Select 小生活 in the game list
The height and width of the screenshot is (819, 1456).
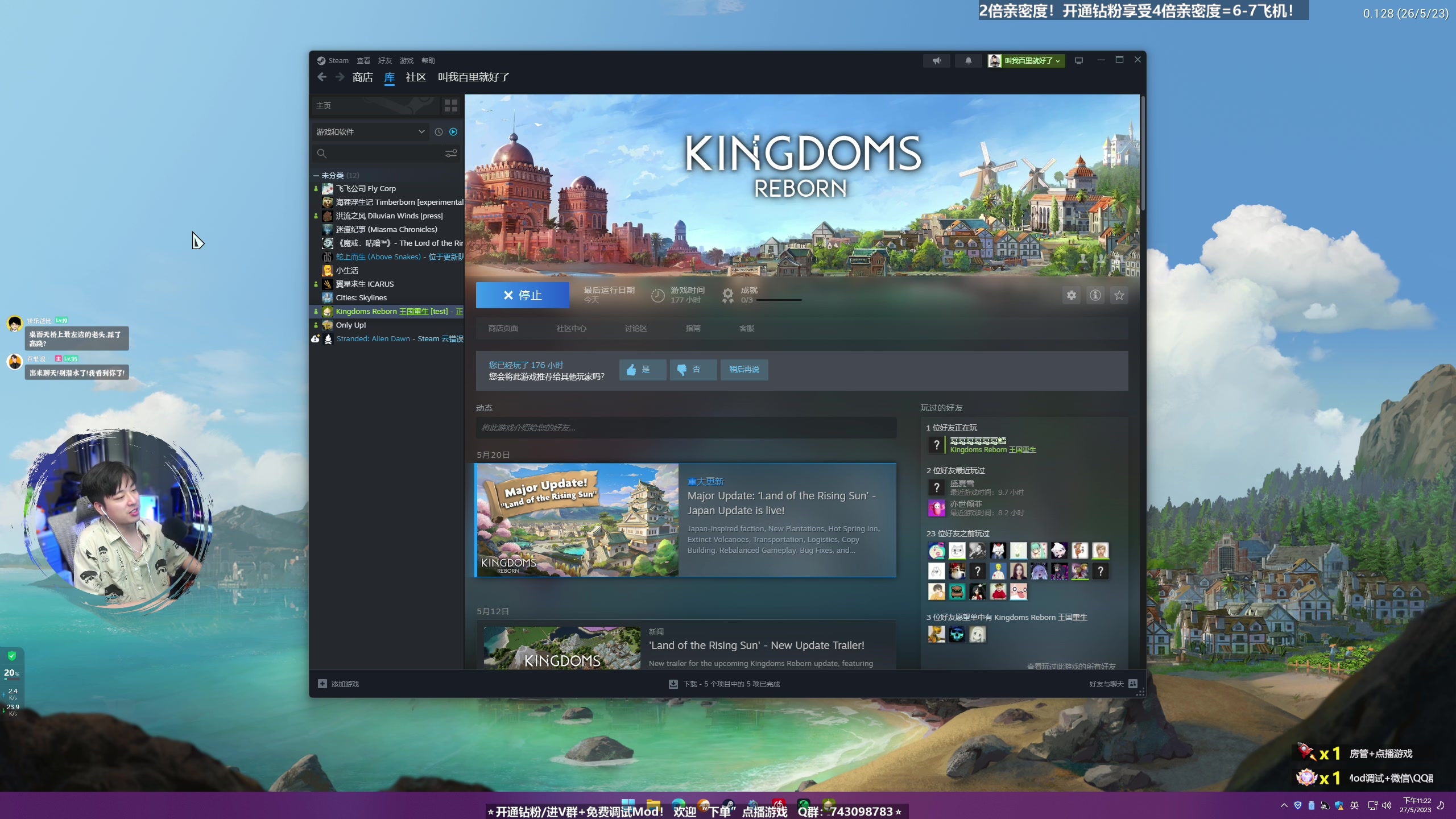(388, 271)
